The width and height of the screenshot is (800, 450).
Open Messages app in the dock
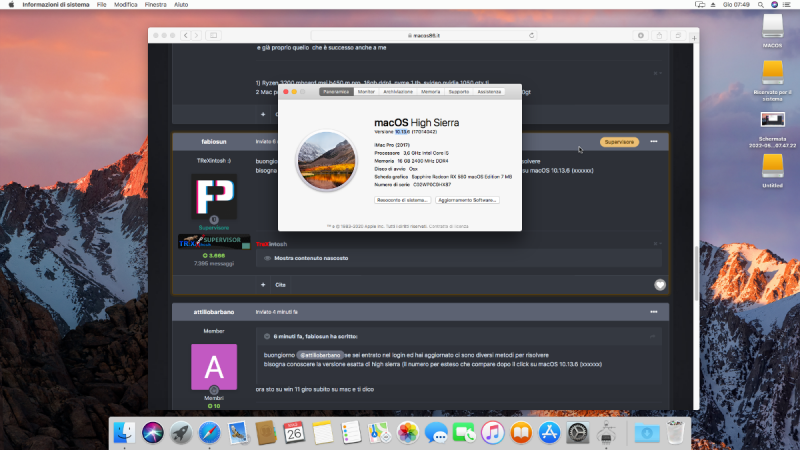click(x=436, y=433)
